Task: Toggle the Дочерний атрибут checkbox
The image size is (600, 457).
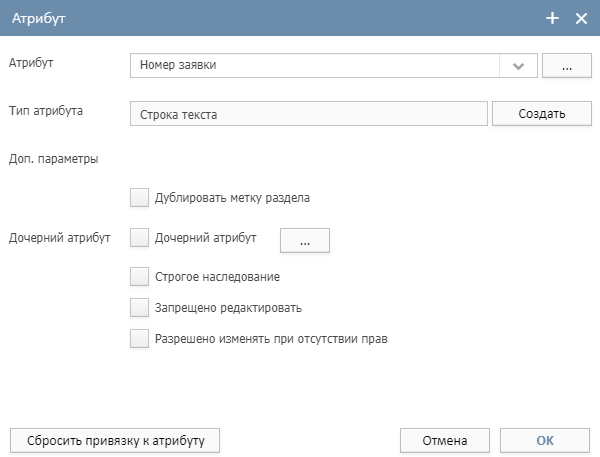Action: pyautogui.click(x=139, y=238)
